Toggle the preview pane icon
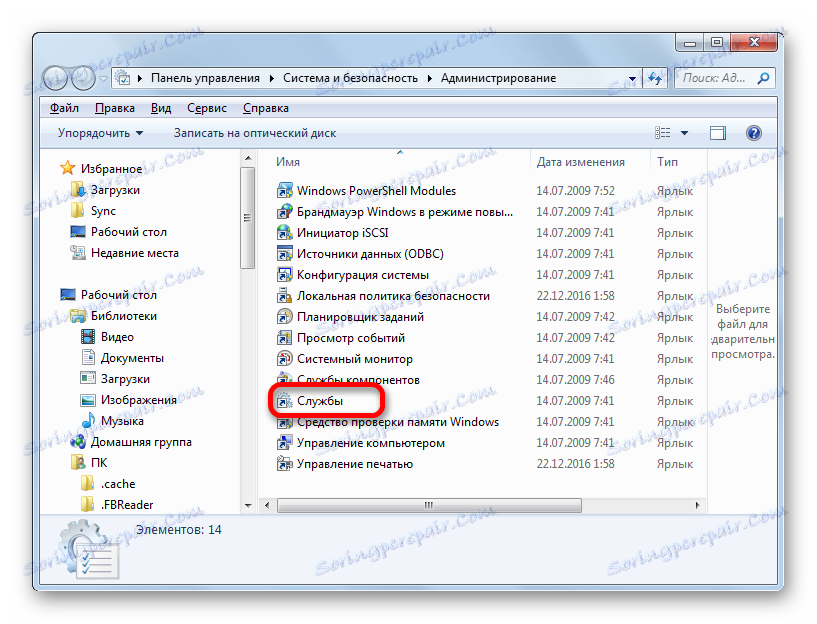 point(717,133)
